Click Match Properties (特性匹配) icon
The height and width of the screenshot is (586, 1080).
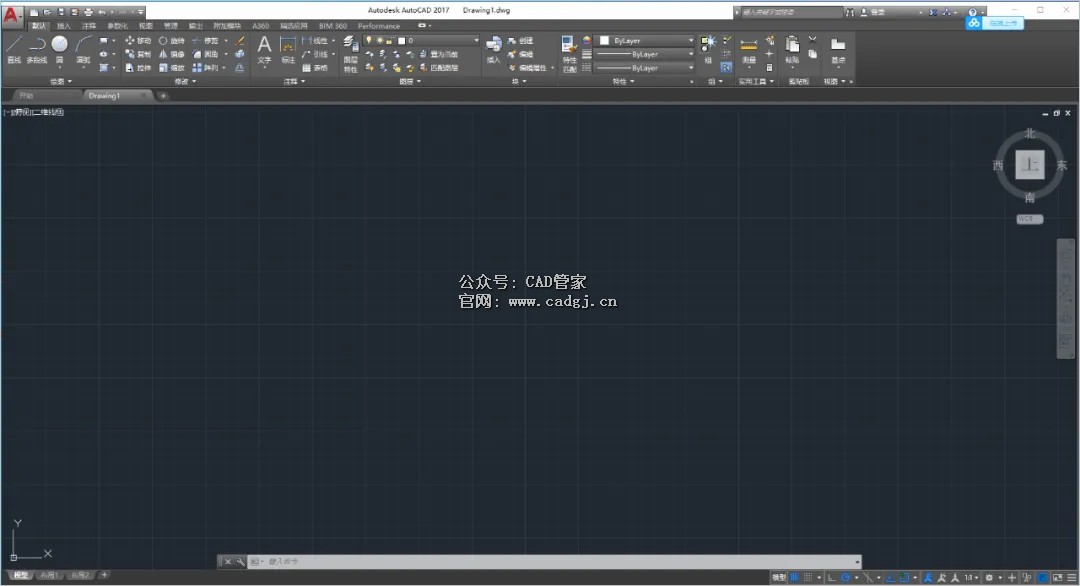[x=569, y=54]
